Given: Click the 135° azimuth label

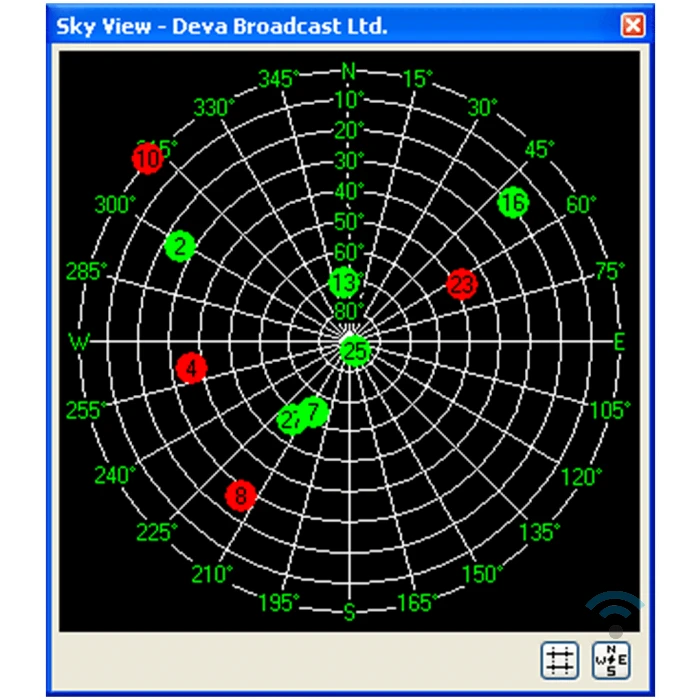Looking at the screenshot, I should pyautogui.click(x=539, y=532).
